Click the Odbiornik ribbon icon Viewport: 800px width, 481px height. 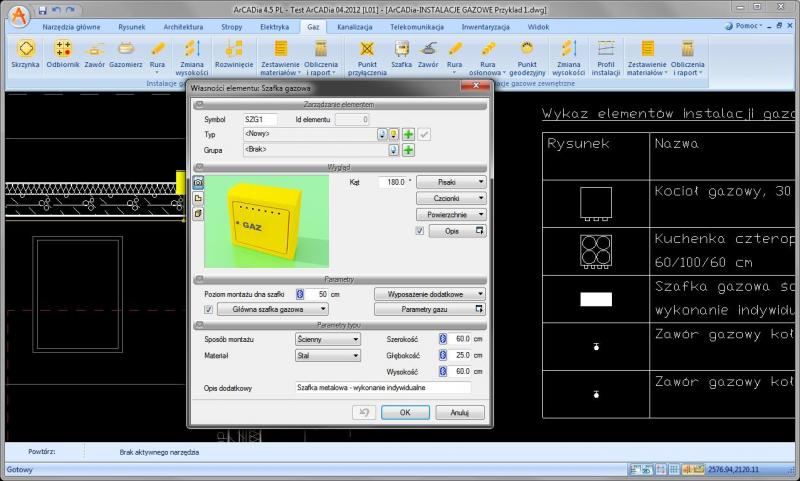[x=63, y=53]
